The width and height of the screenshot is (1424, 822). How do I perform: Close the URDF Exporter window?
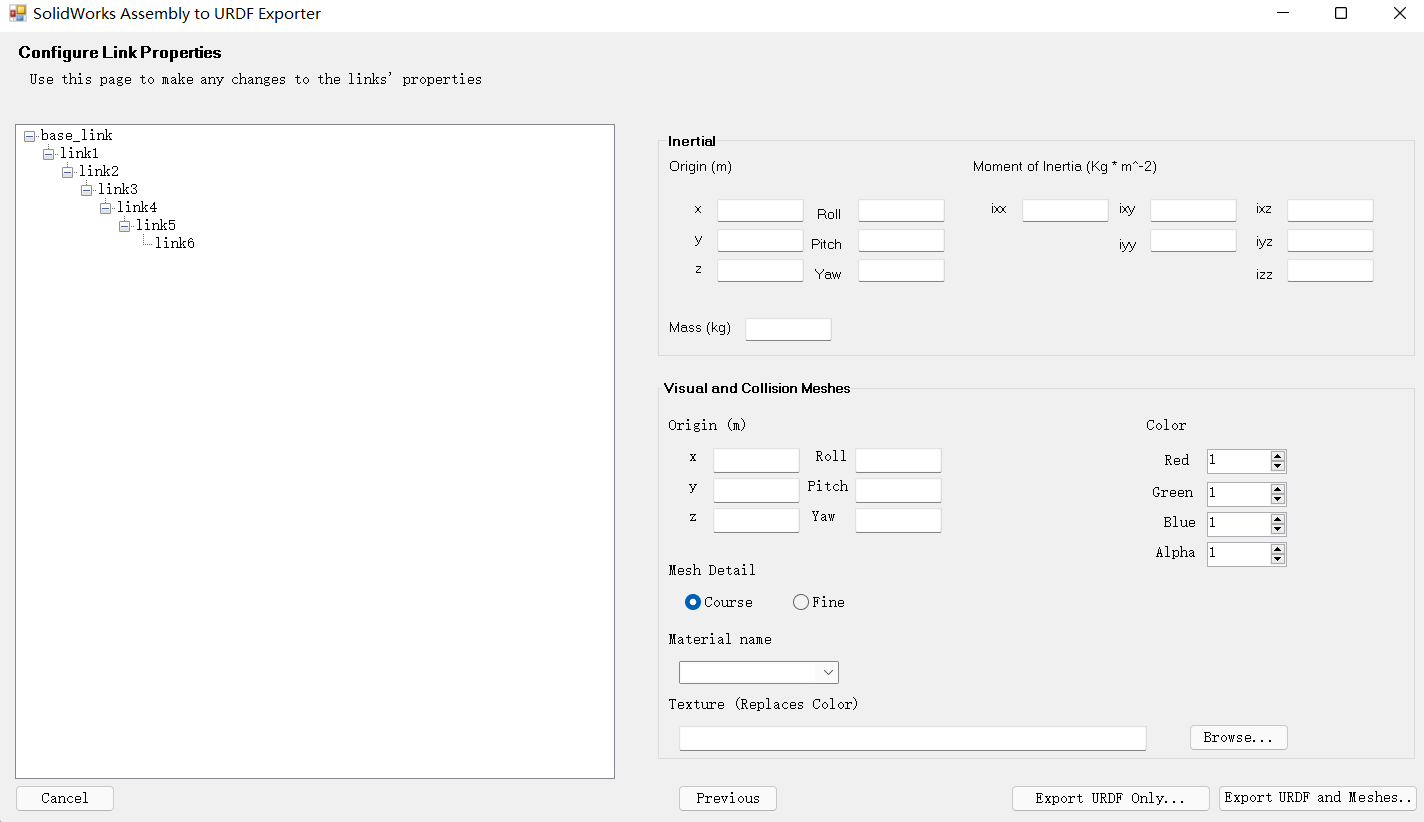coord(1399,14)
